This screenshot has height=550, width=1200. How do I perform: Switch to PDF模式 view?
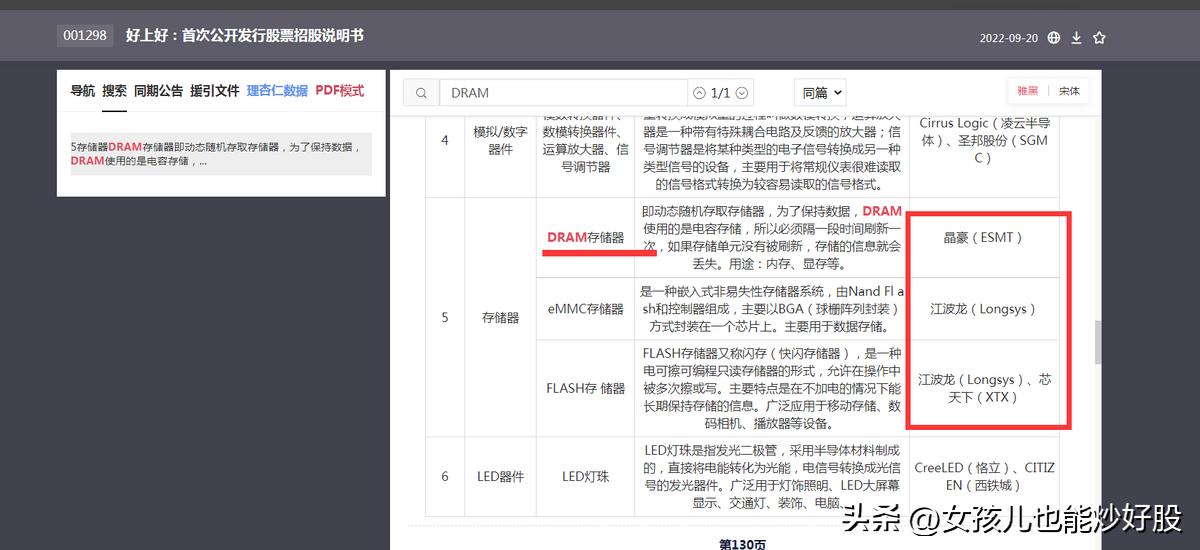[x=340, y=90]
